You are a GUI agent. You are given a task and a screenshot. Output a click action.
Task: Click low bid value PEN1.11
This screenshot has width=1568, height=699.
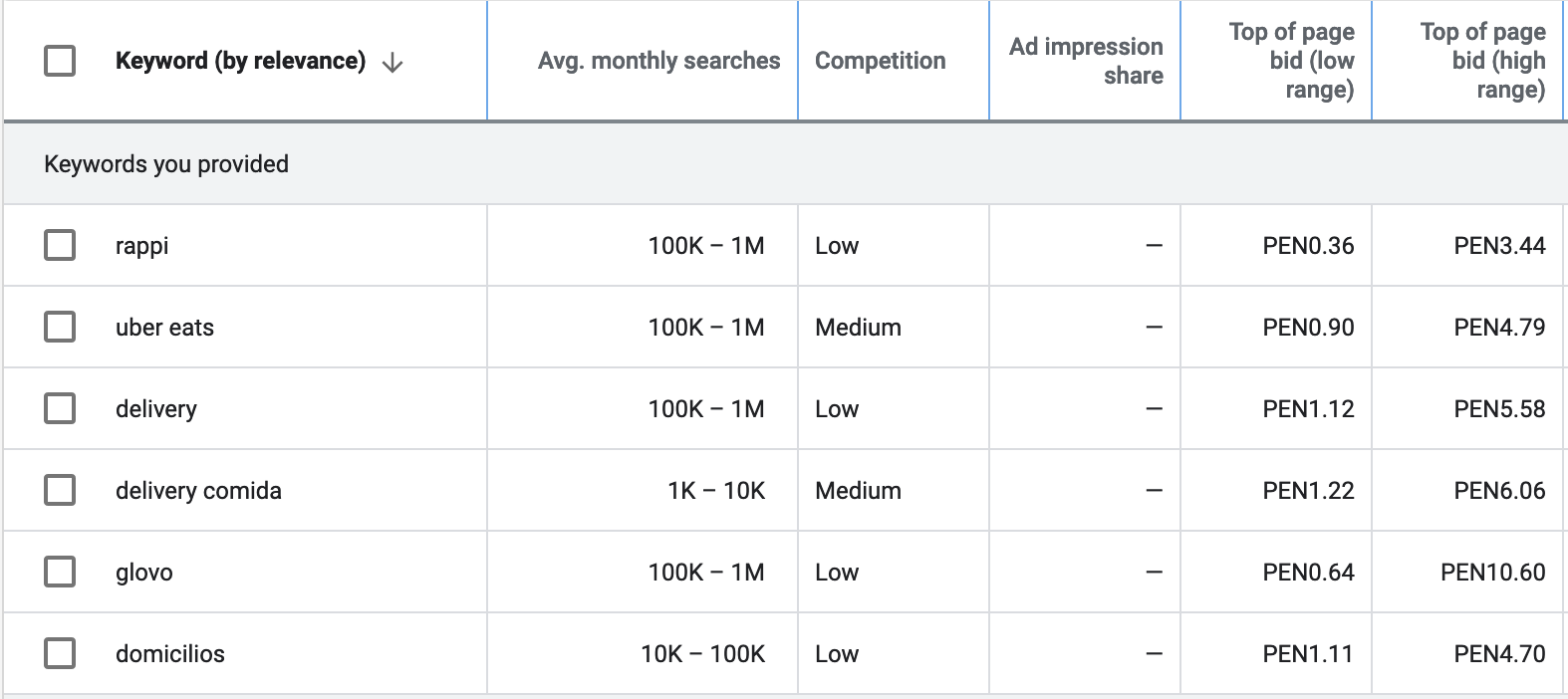pos(1308,654)
